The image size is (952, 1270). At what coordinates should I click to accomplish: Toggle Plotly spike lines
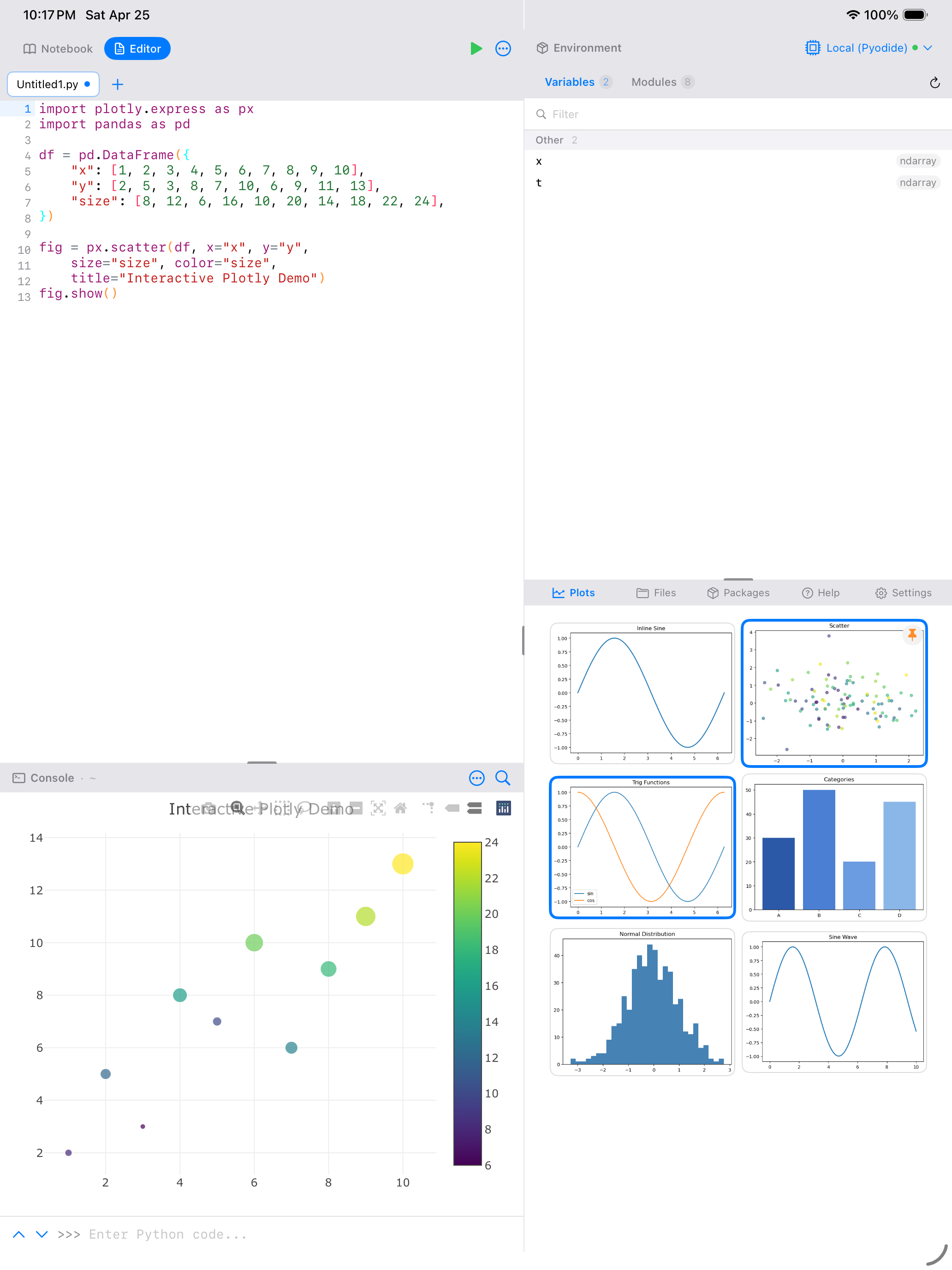tap(428, 809)
